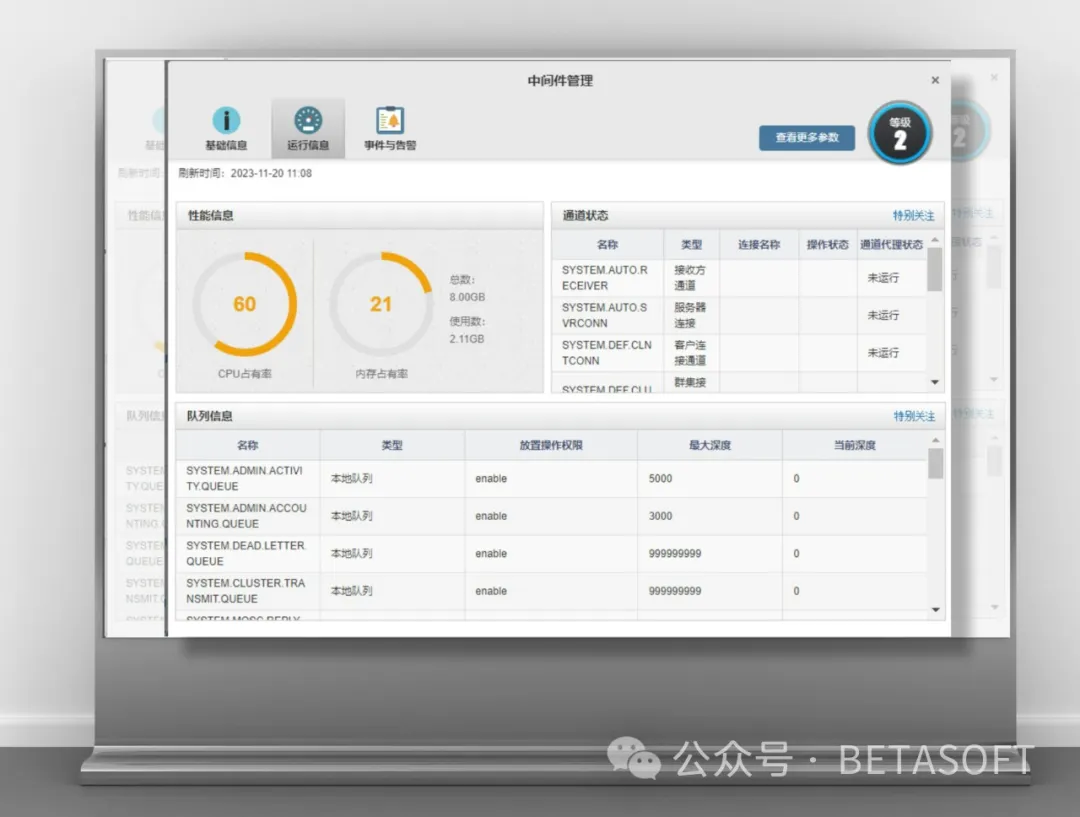Select the SYSTEM.ADMIN.ACCOUNTING.QUEUE row
The width and height of the screenshot is (1080, 817).
coord(551,516)
